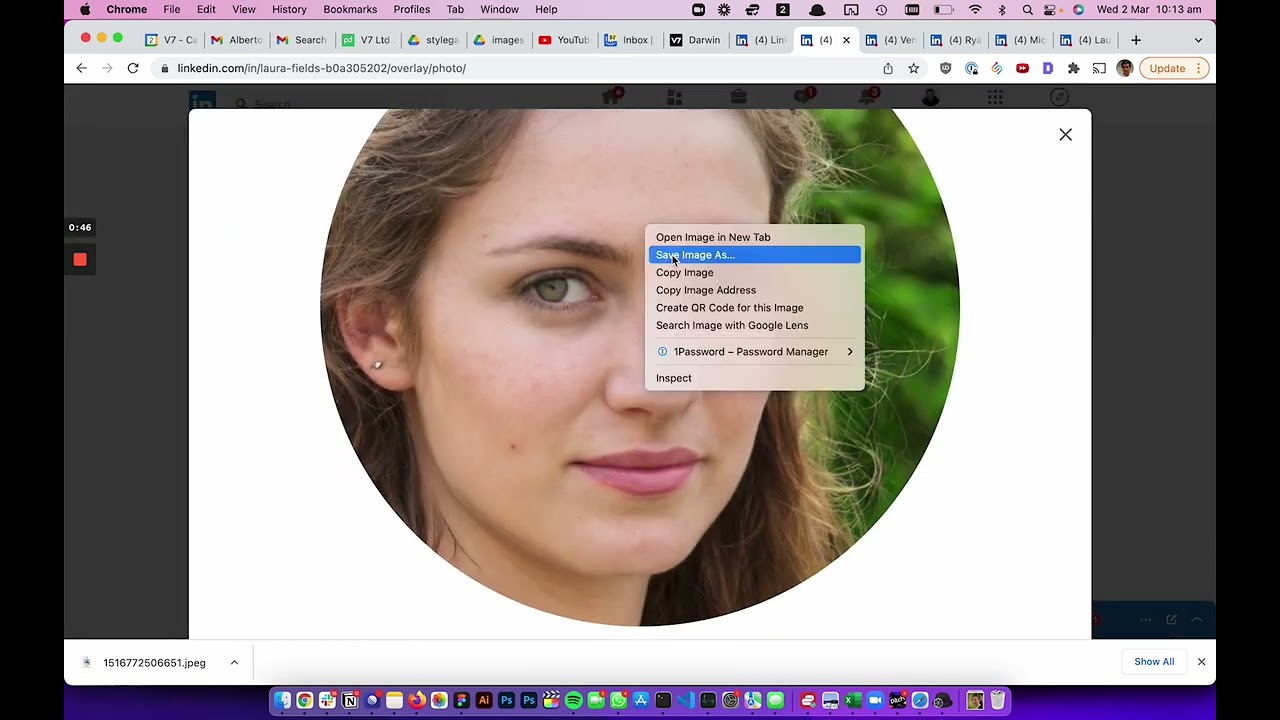Expand the downloaded jpeg's chevron menu

(x=234, y=662)
